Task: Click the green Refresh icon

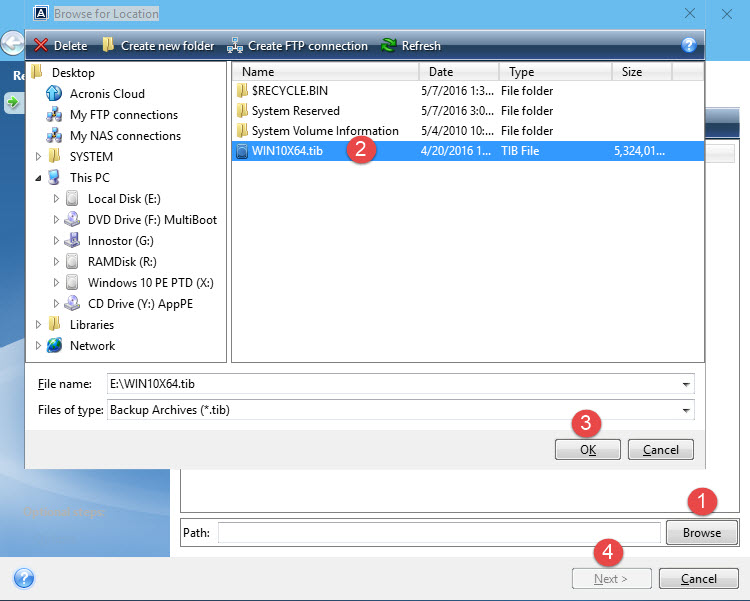Action: (x=389, y=45)
